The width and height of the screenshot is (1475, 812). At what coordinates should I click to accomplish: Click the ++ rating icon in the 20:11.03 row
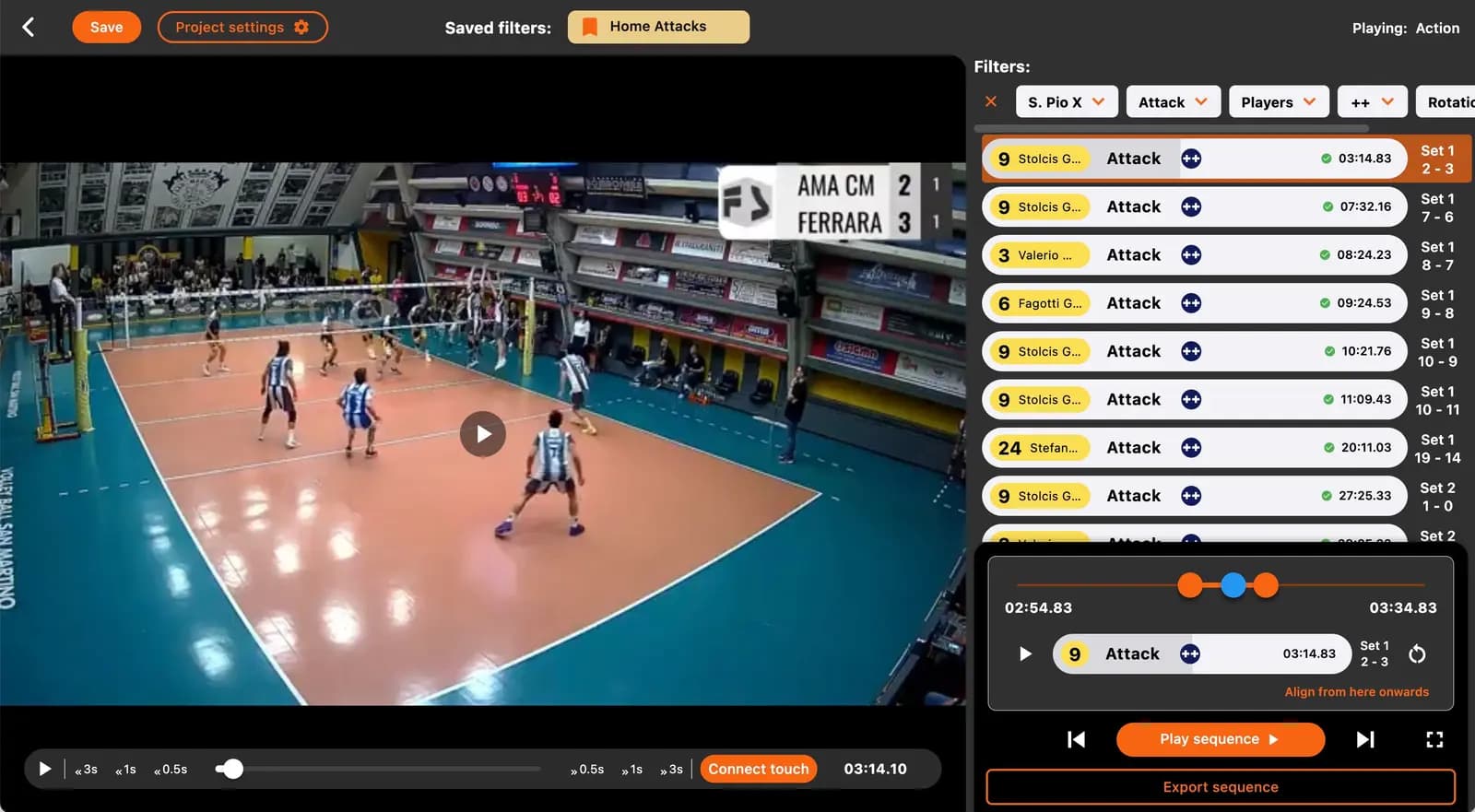[x=1191, y=448]
